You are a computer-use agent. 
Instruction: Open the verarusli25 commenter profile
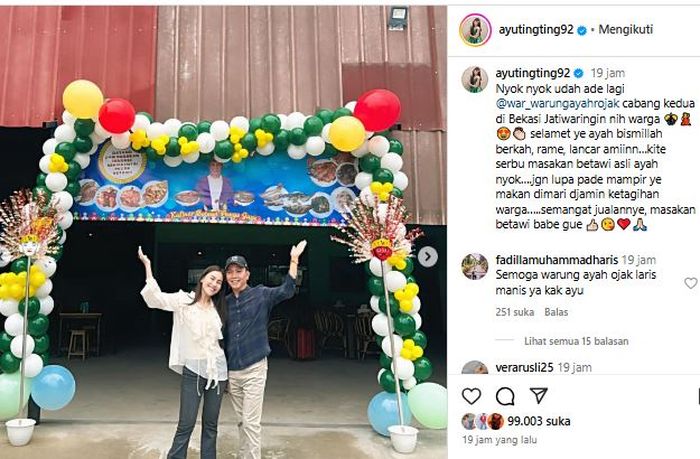(524, 367)
